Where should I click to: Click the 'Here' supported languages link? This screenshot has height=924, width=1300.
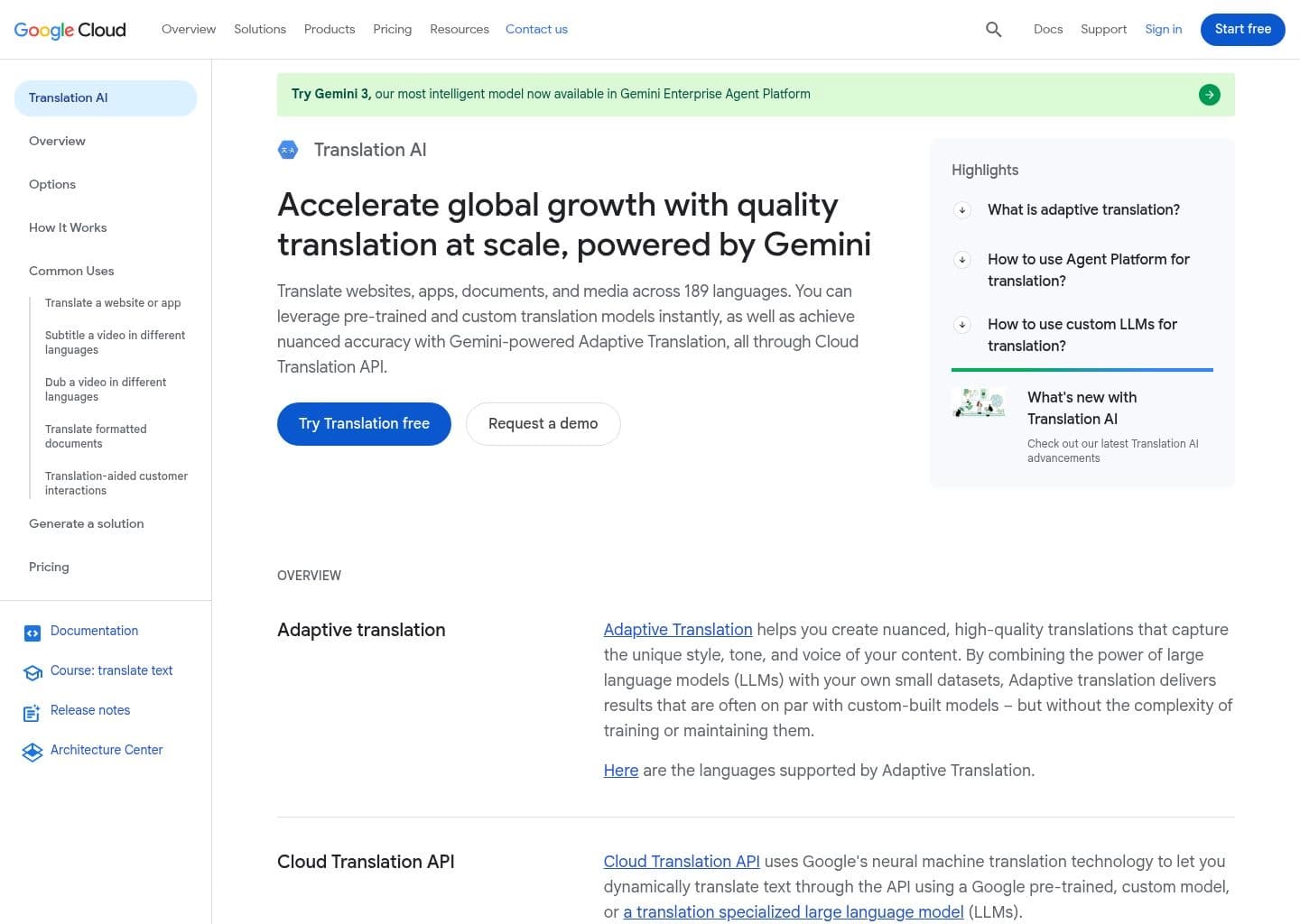[x=621, y=771]
